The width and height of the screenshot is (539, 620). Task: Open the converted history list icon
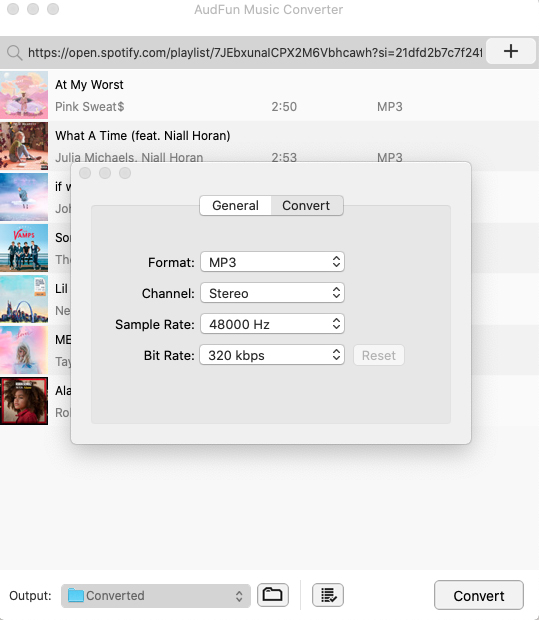point(328,595)
